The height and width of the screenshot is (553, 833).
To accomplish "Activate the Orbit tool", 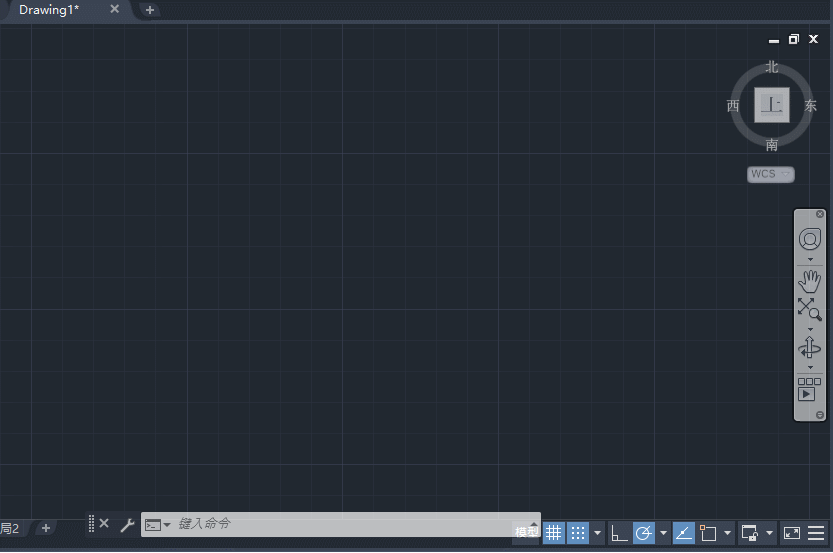I will tap(810, 348).
